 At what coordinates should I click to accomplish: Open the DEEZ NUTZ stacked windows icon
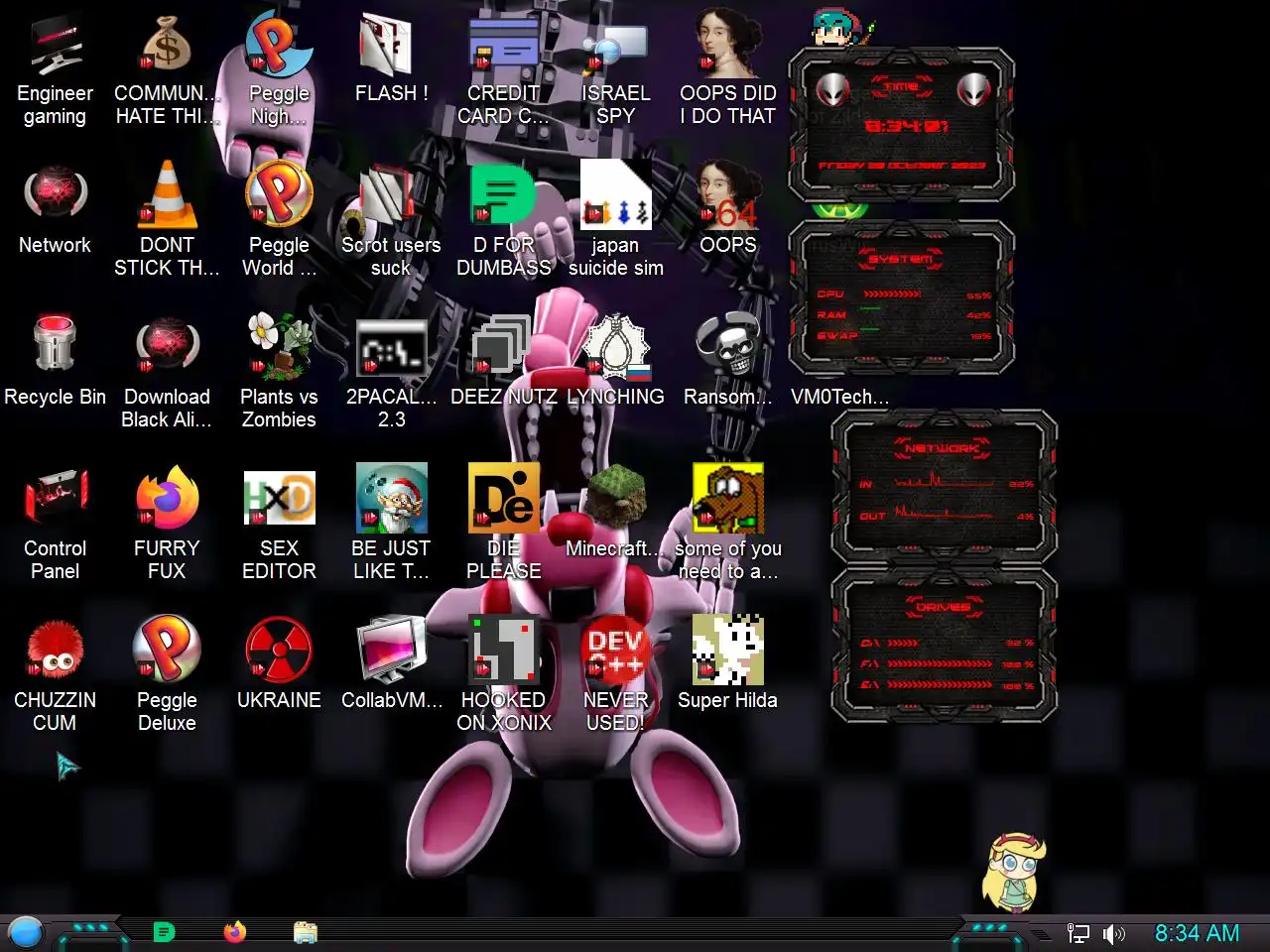(x=503, y=362)
